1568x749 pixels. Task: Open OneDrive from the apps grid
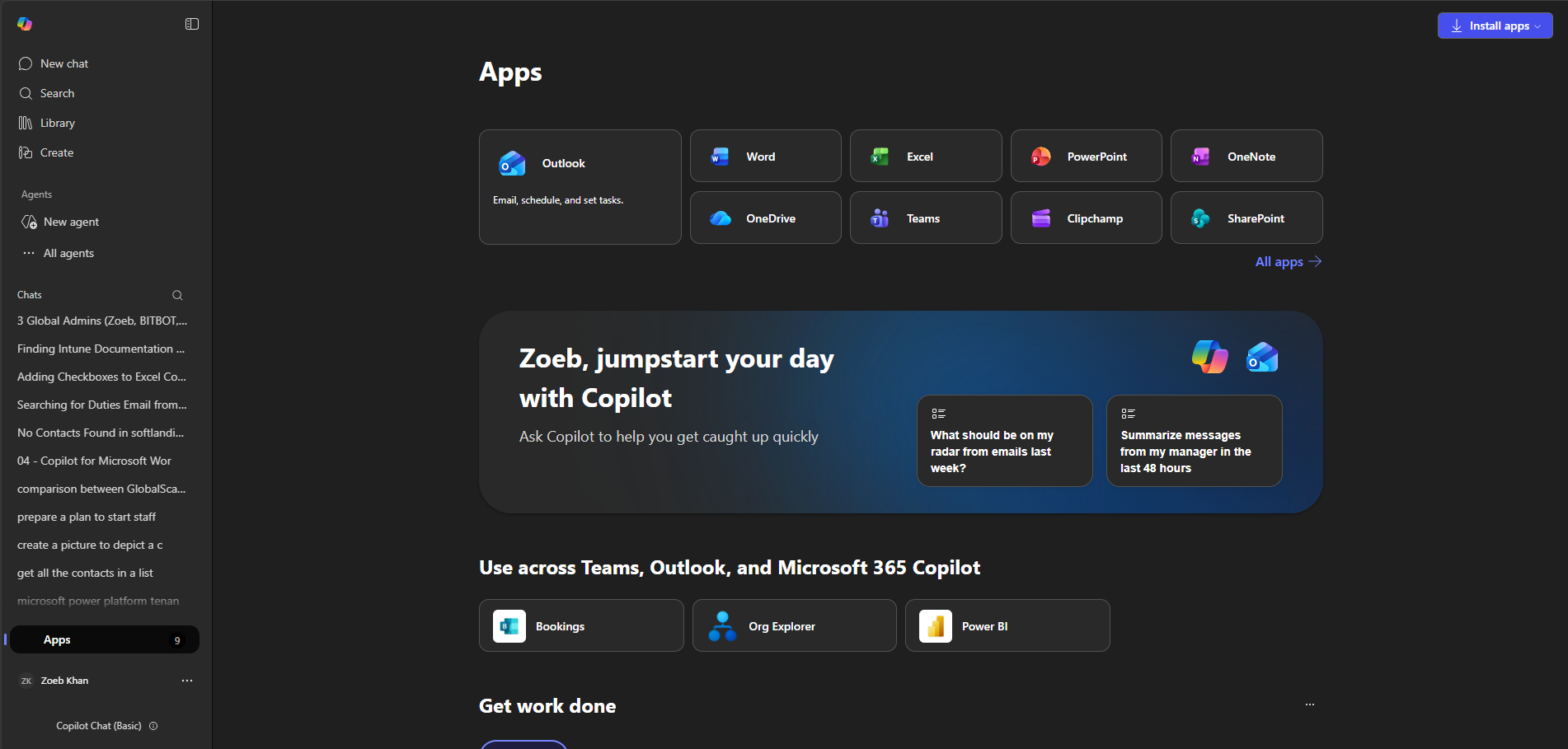[x=765, y=218]
